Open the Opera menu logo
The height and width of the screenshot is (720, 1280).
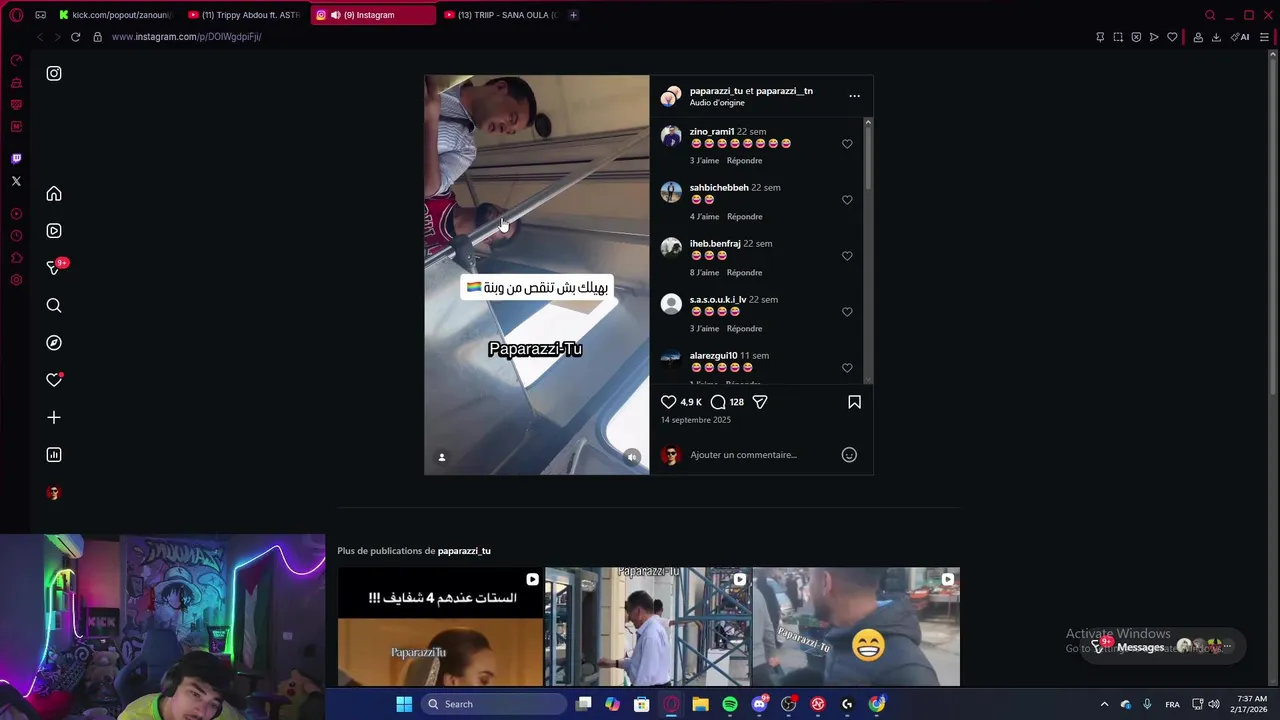(16, 15)
